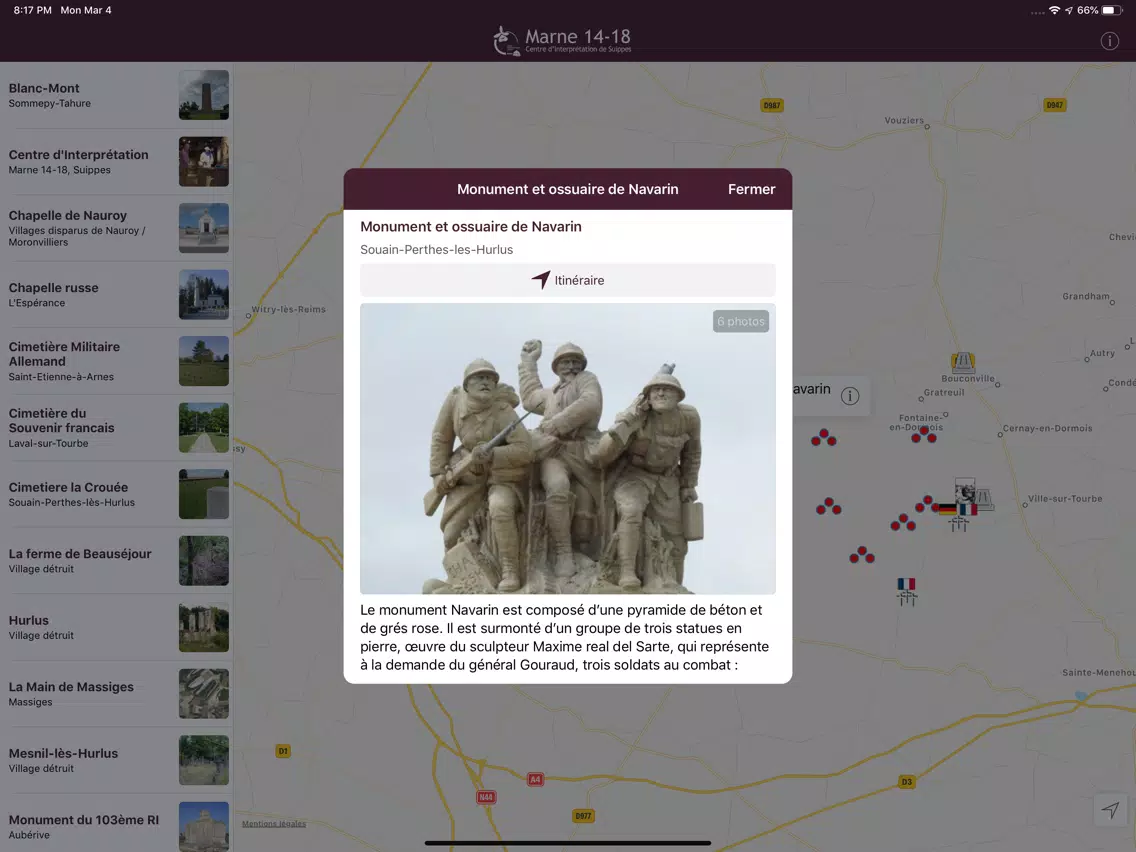Select 'La ferme de Beauséjour' in list

coord(116,561)
